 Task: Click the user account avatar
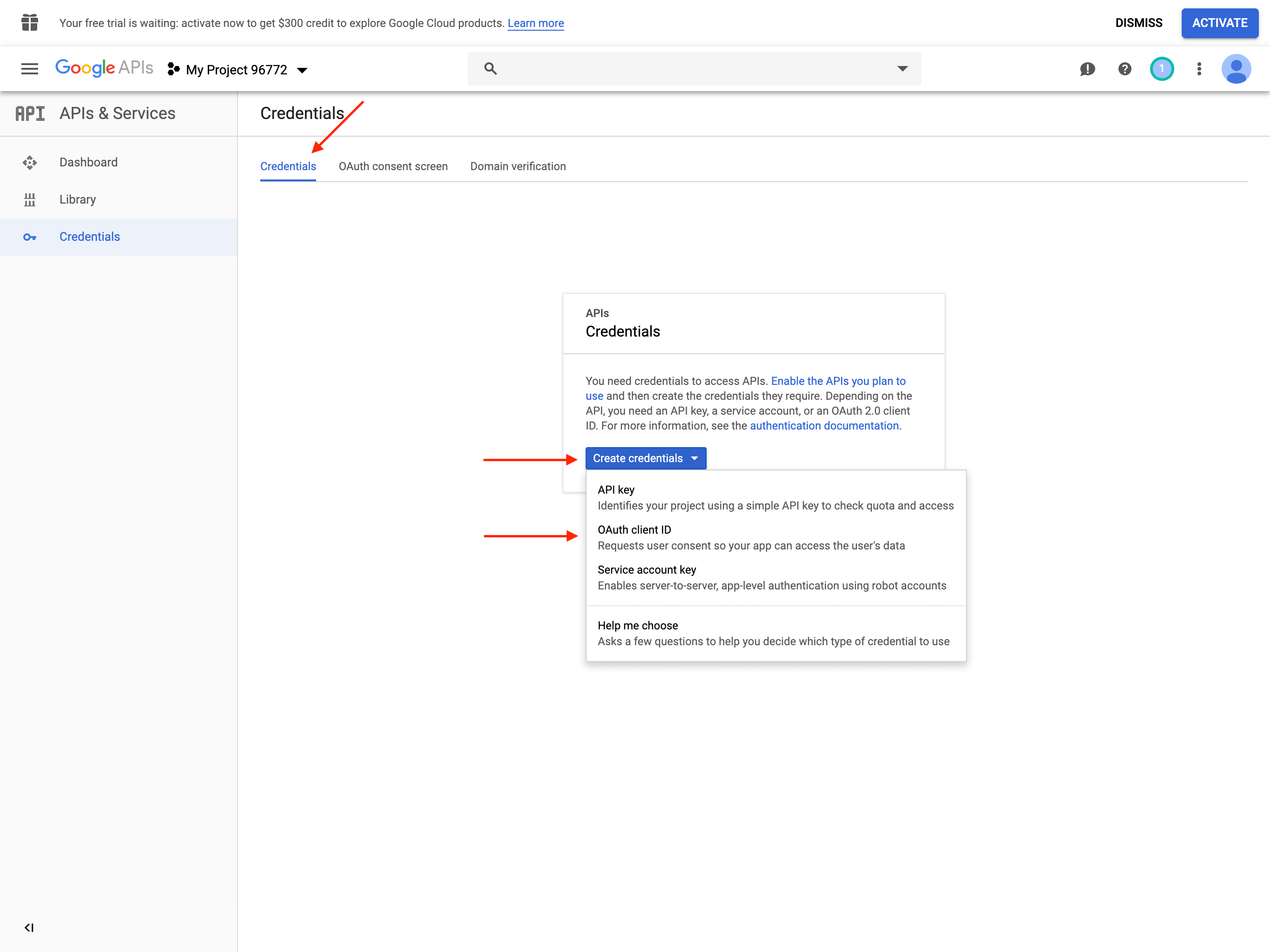click(x=1236, y=69)
